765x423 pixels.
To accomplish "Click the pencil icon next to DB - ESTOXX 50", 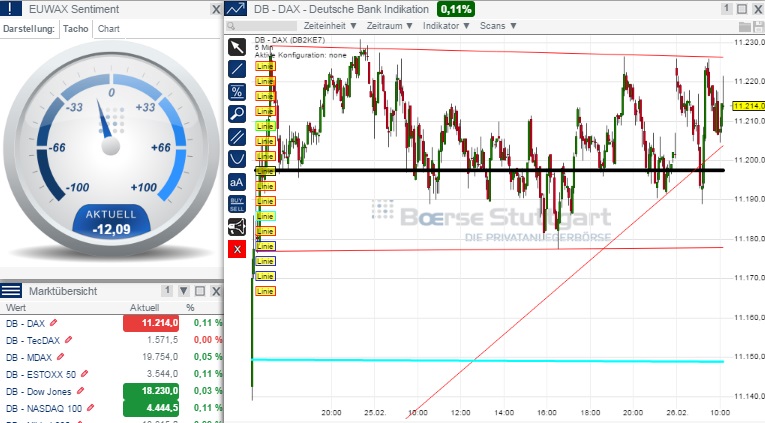I will coord(84,374).
